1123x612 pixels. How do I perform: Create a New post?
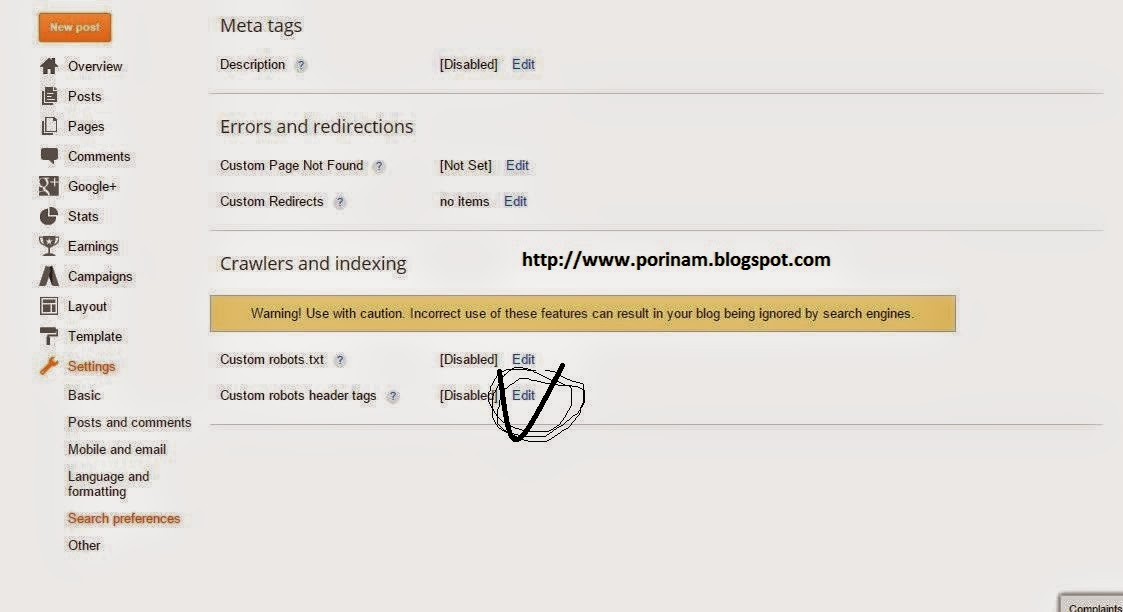point(74,27)
